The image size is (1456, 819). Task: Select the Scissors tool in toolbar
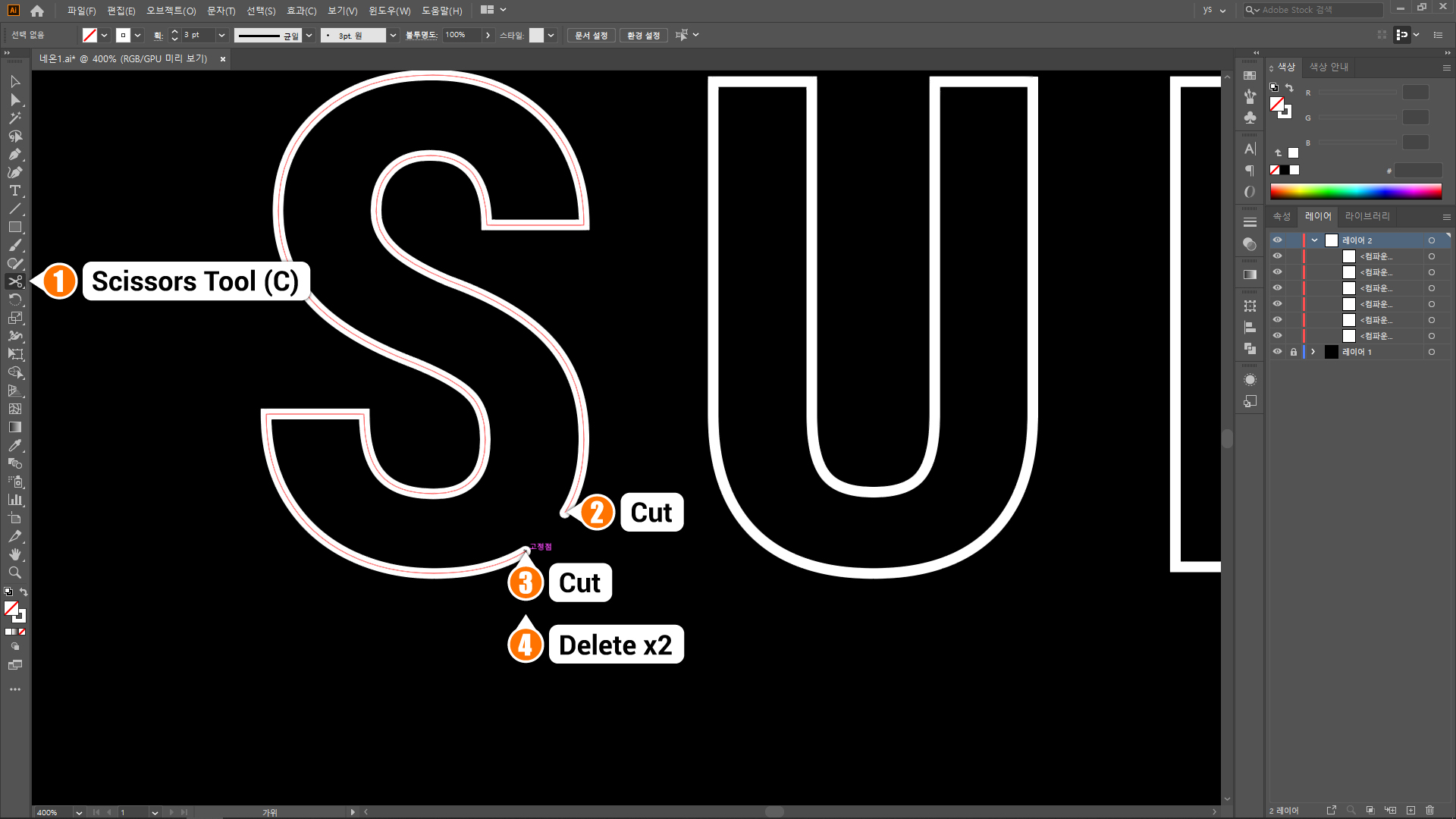[x=15, y=281]
